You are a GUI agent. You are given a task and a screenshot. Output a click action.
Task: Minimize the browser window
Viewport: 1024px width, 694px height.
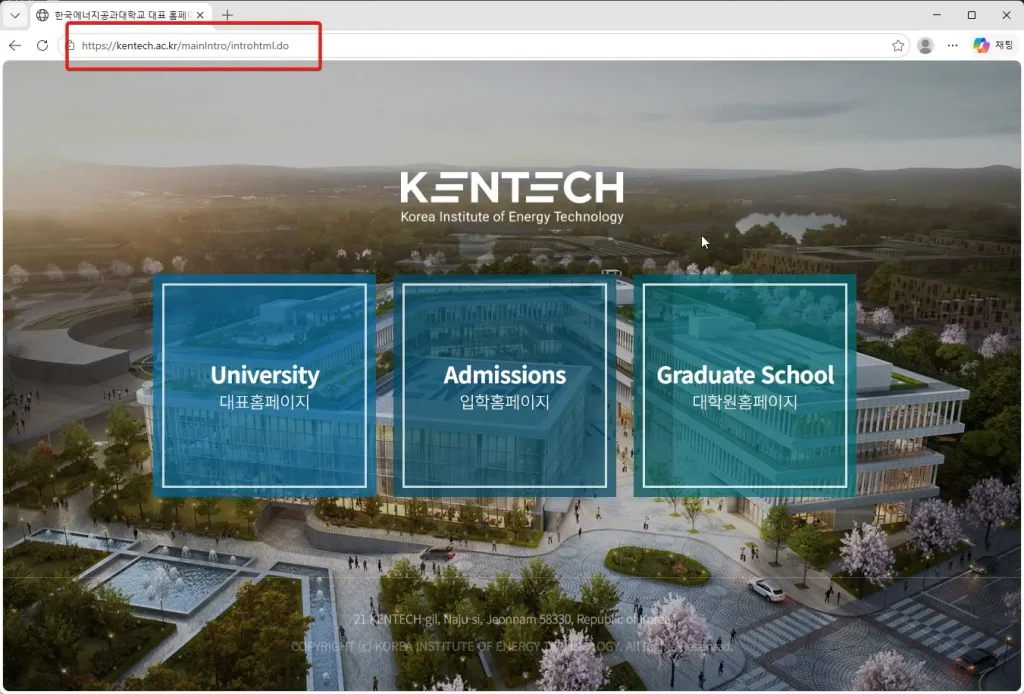pyautogui.click(x=937, y=14)
